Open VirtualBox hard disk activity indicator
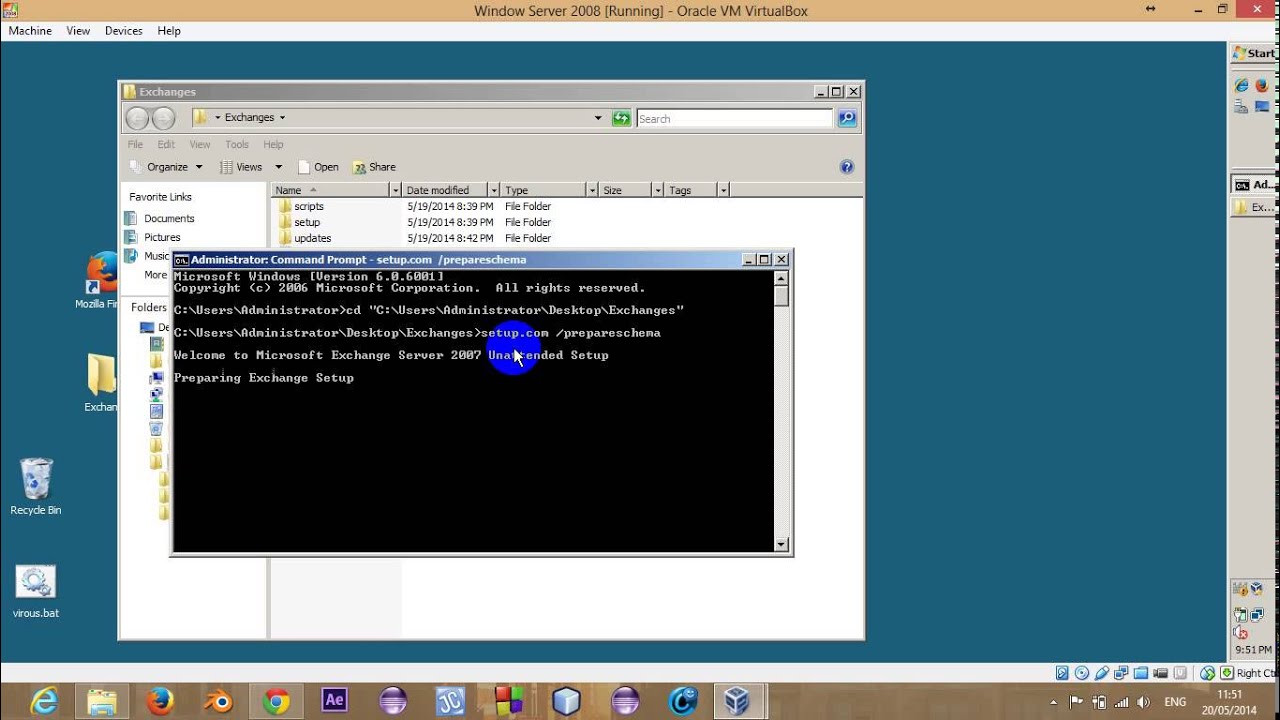 (1062, 673)
